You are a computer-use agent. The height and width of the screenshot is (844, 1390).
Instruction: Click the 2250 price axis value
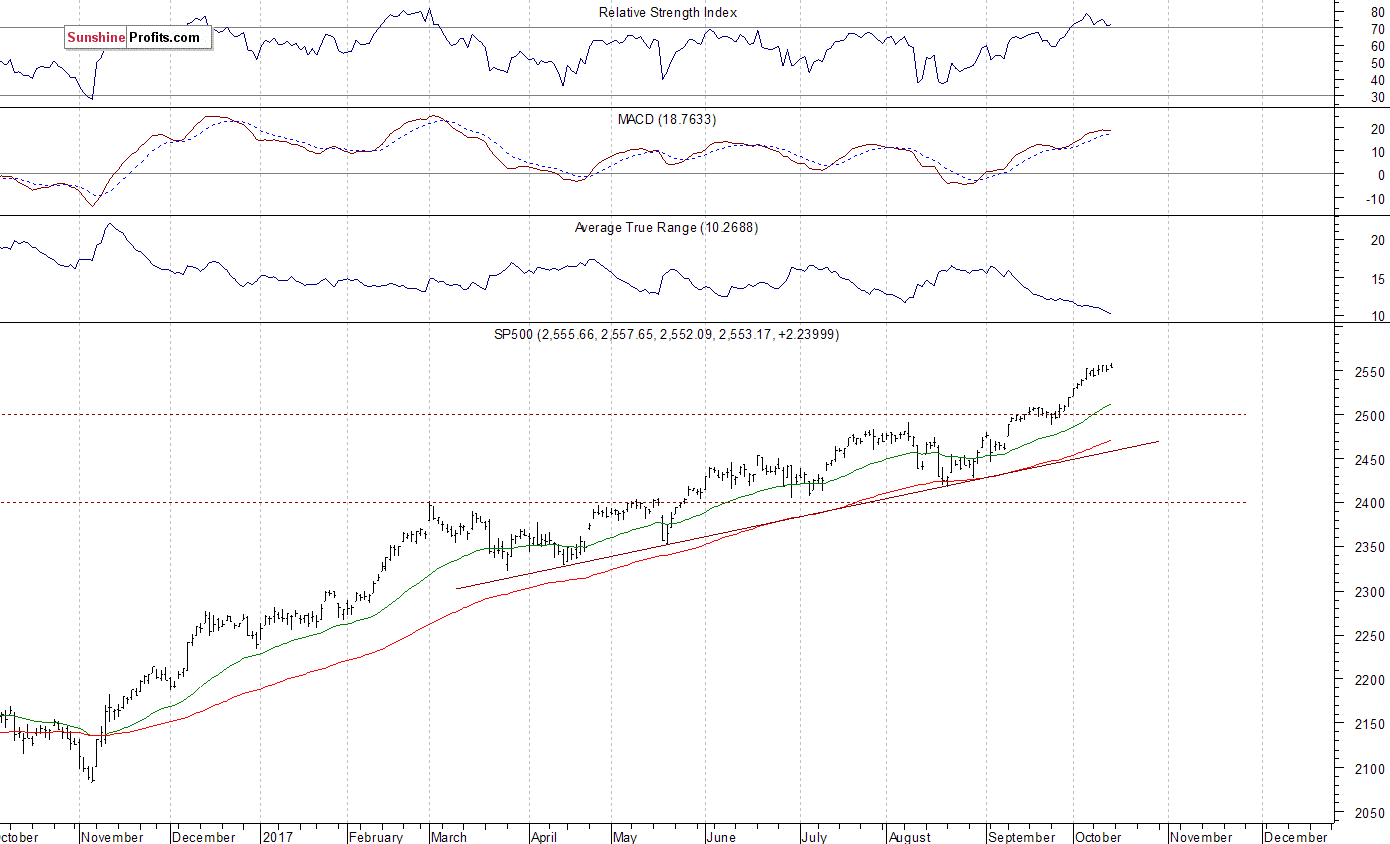point(1370,636)
